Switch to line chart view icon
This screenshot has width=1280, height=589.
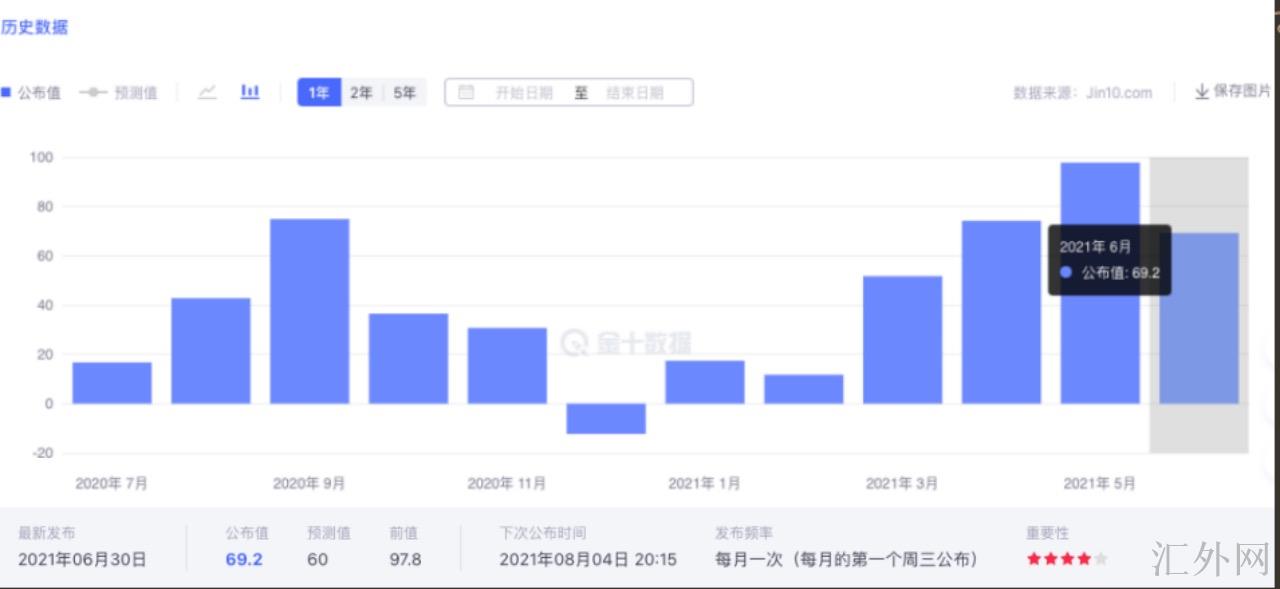click(x=207, y=92)
